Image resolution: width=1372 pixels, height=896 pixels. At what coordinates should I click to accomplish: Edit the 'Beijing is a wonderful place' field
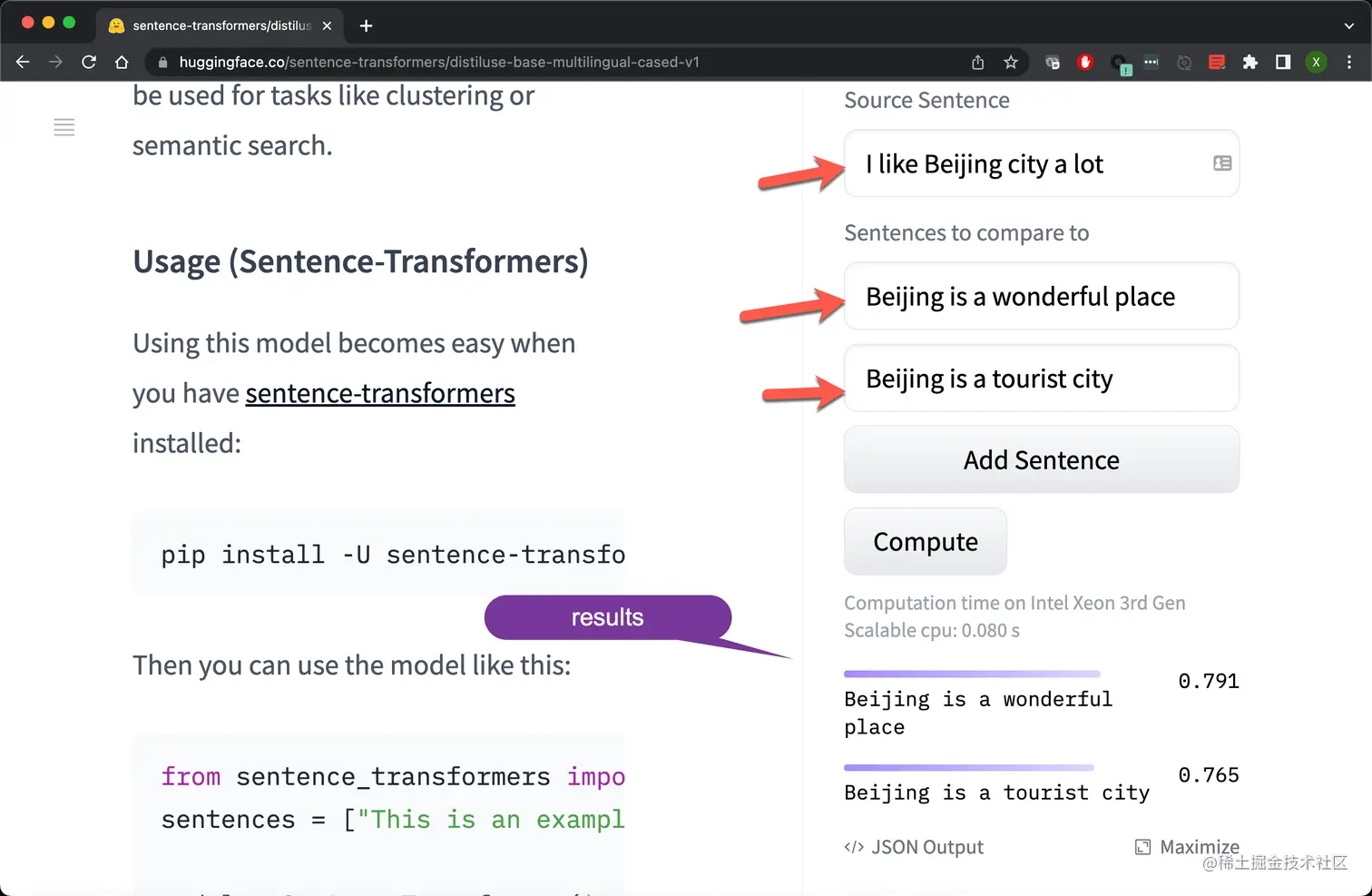[1042, 296]
